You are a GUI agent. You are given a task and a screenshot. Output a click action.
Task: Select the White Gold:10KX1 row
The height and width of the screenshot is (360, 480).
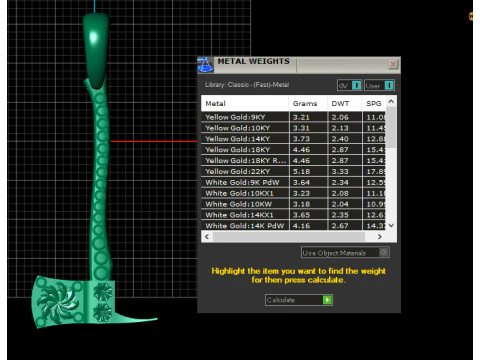(294, 193)
